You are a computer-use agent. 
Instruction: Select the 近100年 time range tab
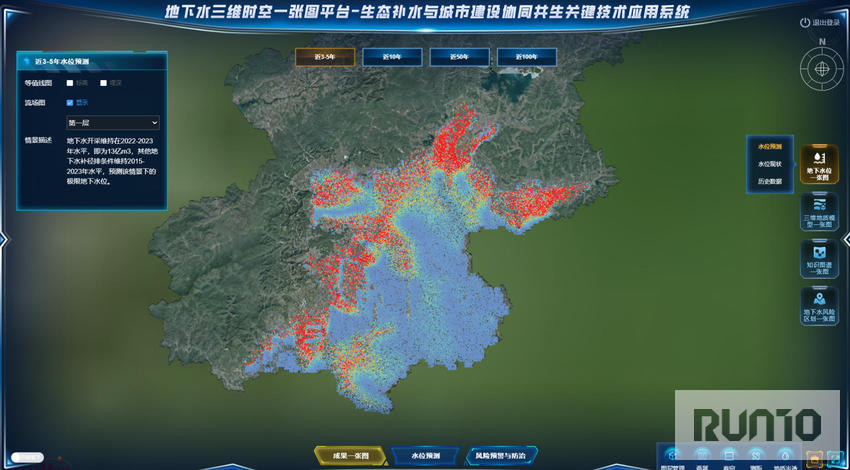click(526, 57)
